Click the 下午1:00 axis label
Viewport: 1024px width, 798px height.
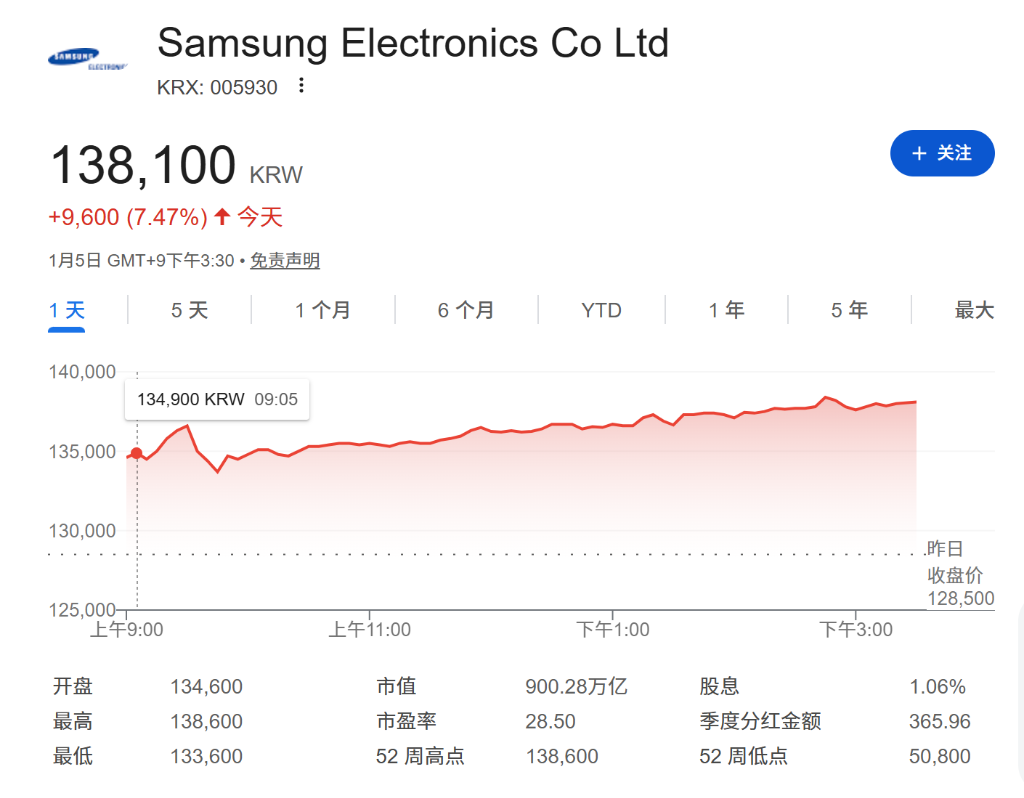pyautogui.click(x=612, y=629)
